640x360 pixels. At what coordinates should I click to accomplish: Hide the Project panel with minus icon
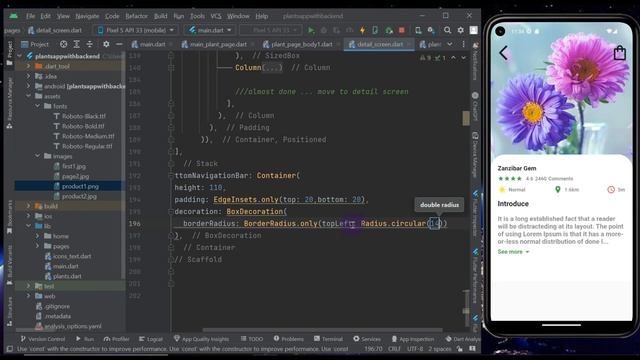[119, 44]
